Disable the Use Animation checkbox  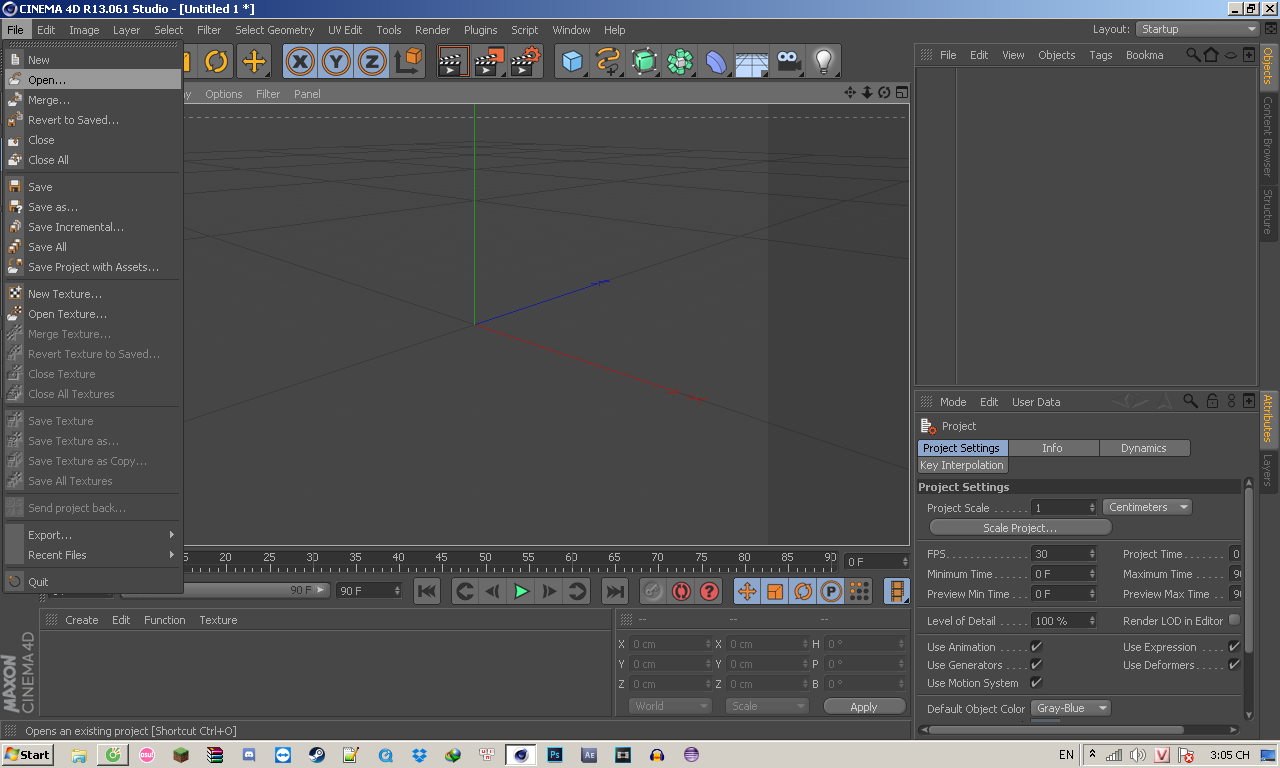pos(1036,647)
